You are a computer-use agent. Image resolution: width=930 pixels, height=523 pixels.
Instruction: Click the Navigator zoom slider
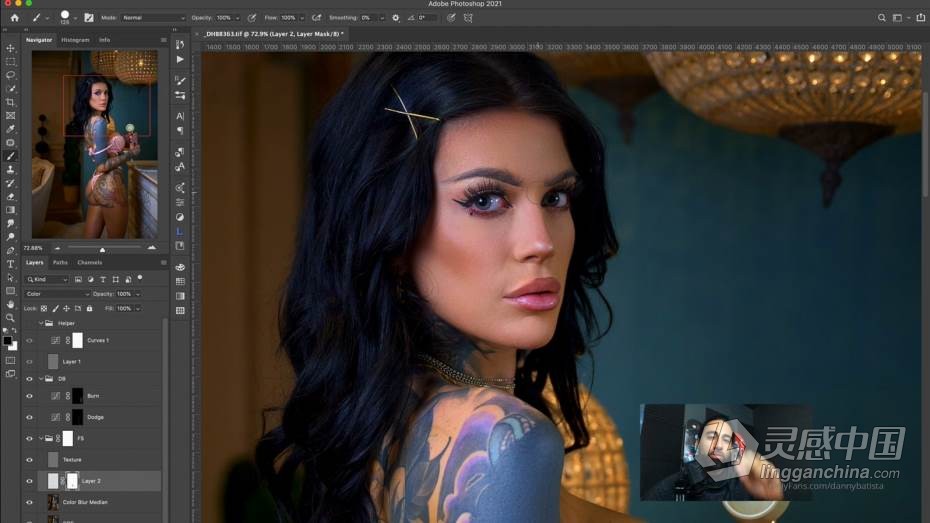pyautogui.click(x=104, y=248)
